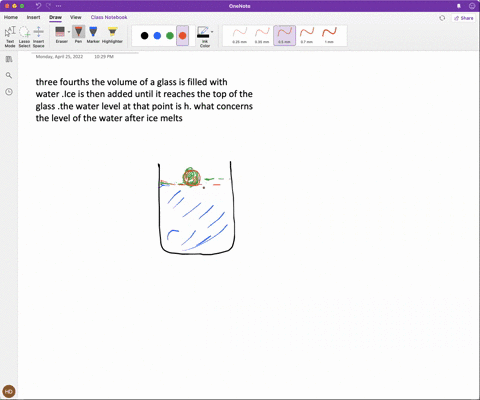Expand the Ink Color dropdown arrow

(212, 32)
